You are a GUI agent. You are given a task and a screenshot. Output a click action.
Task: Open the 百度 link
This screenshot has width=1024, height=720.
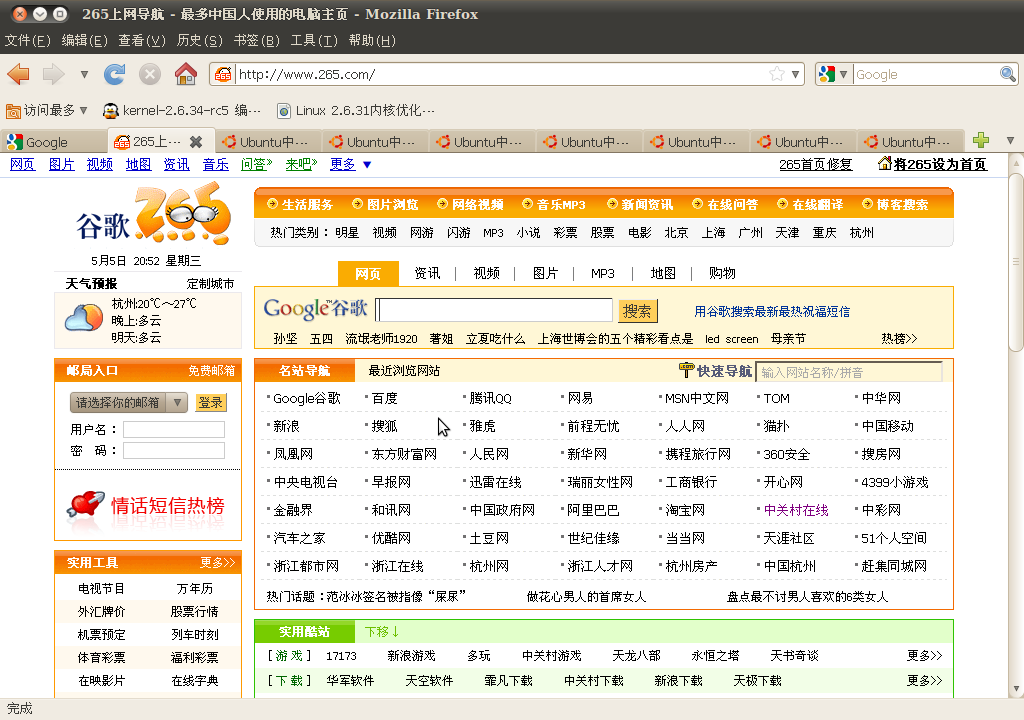click(385, 398)
